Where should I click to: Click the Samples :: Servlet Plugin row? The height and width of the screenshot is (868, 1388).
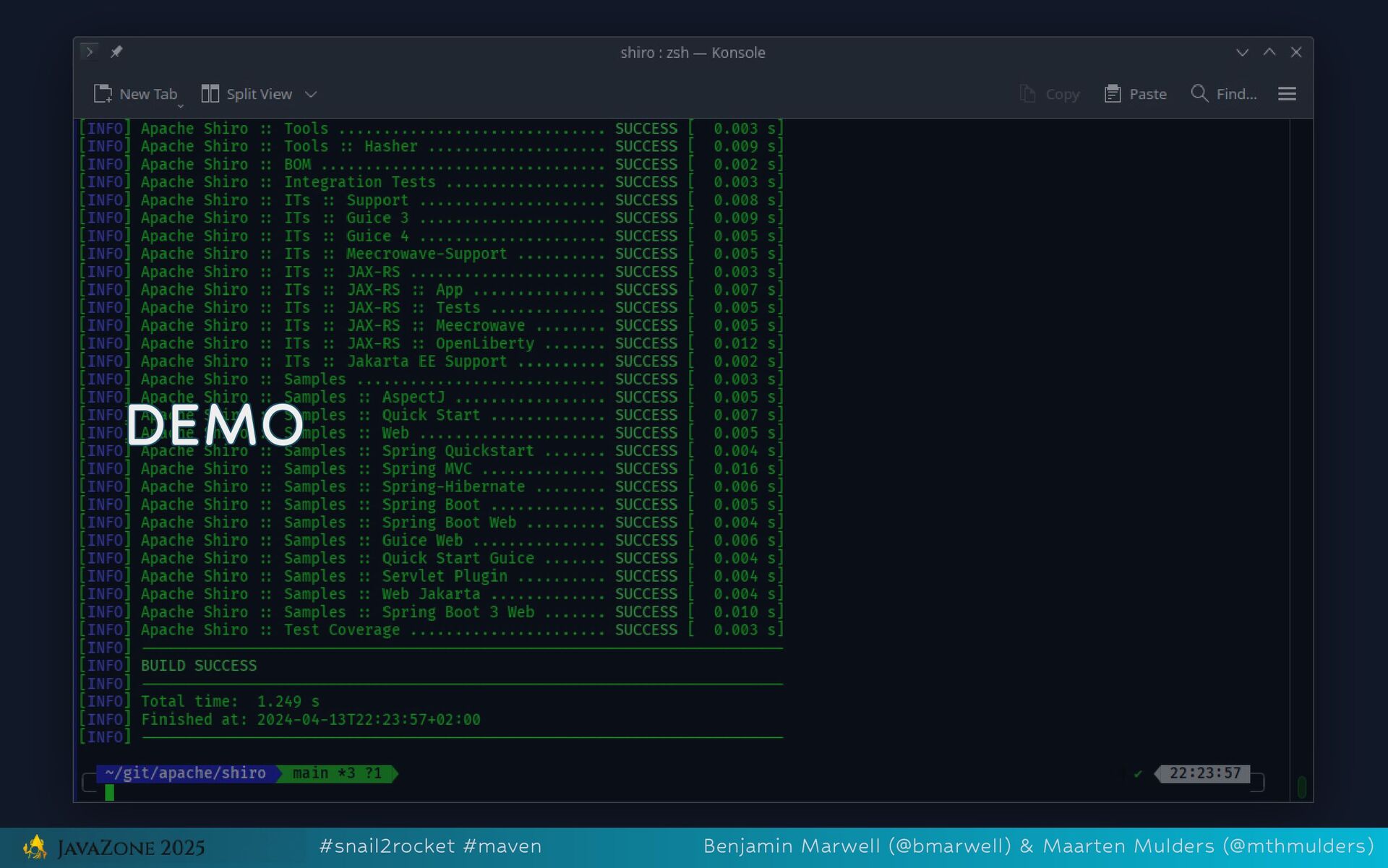(432, 576)
